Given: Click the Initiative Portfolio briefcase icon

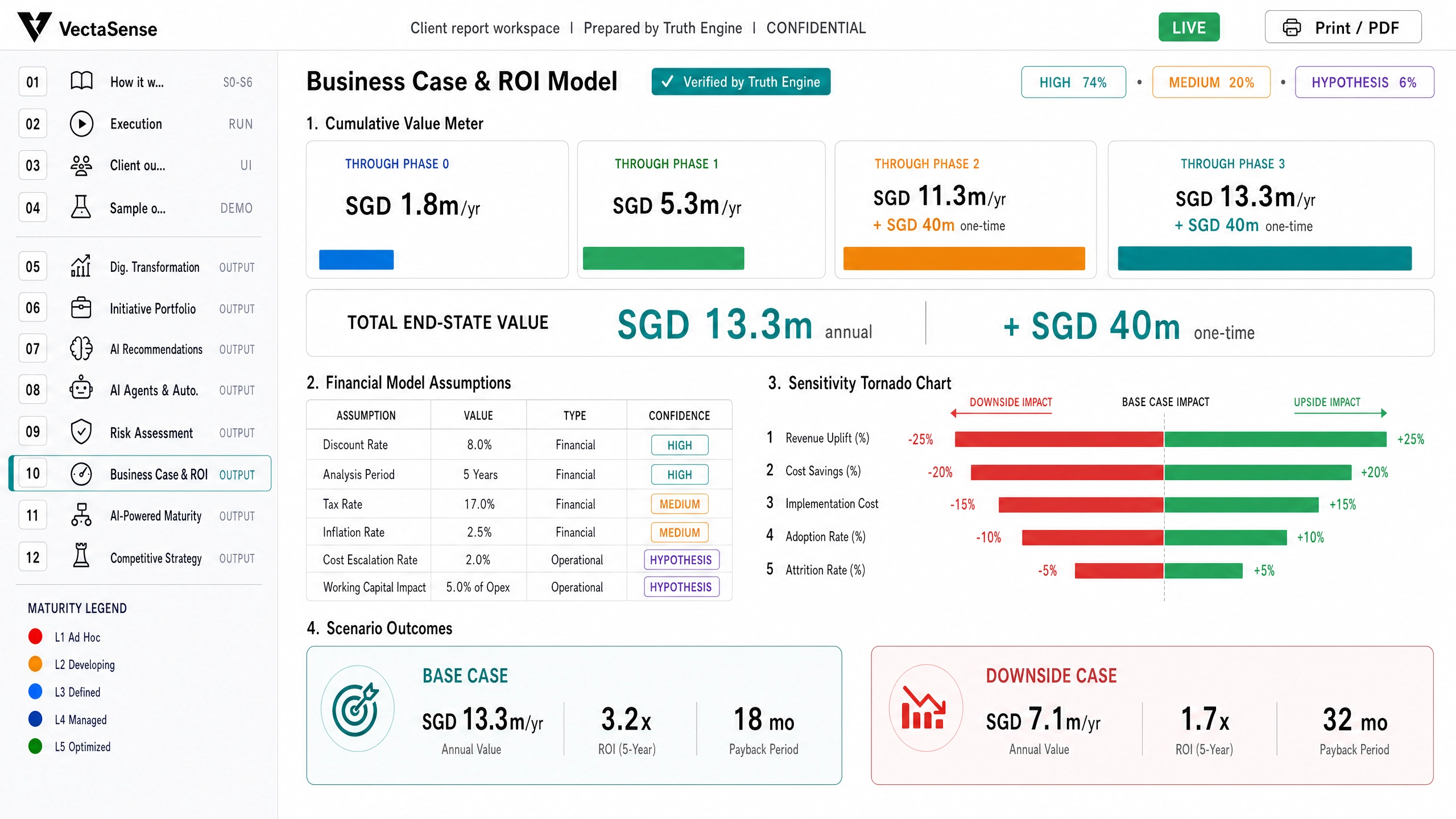Looking at the screenshot, I should (x=81, y=308).
